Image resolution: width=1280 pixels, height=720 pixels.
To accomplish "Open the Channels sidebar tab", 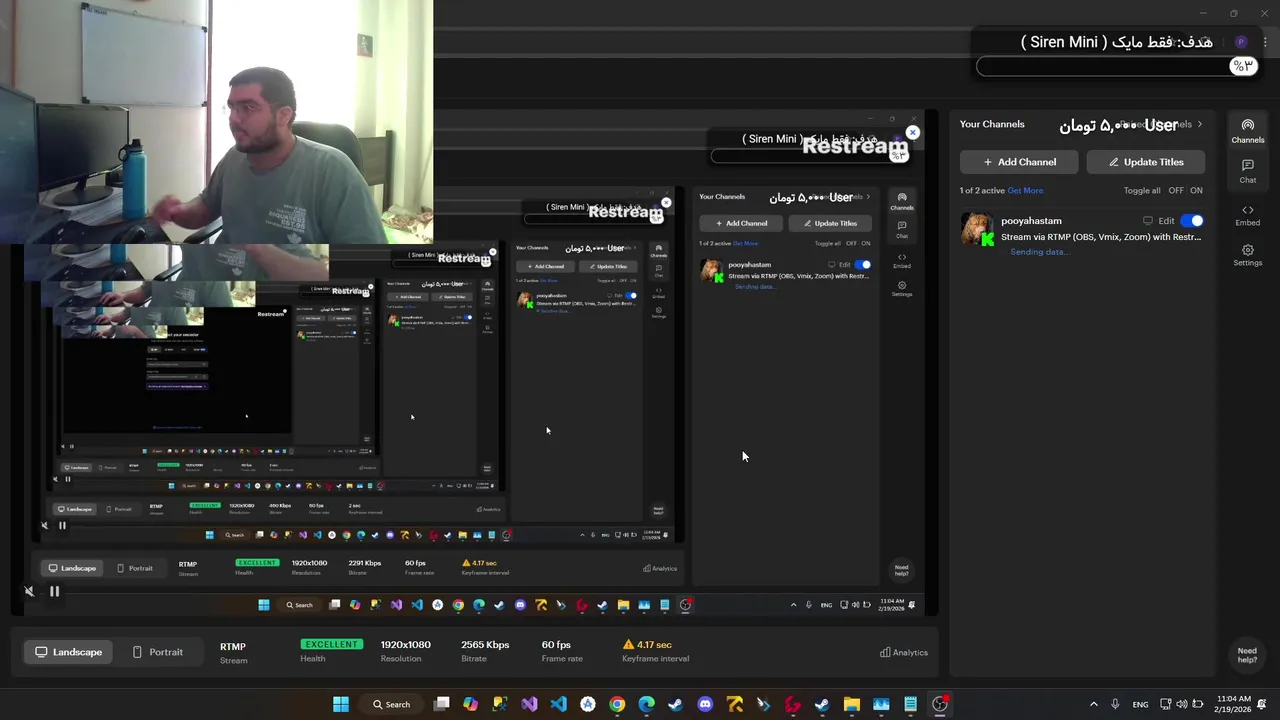I will tap(1247, 131).
